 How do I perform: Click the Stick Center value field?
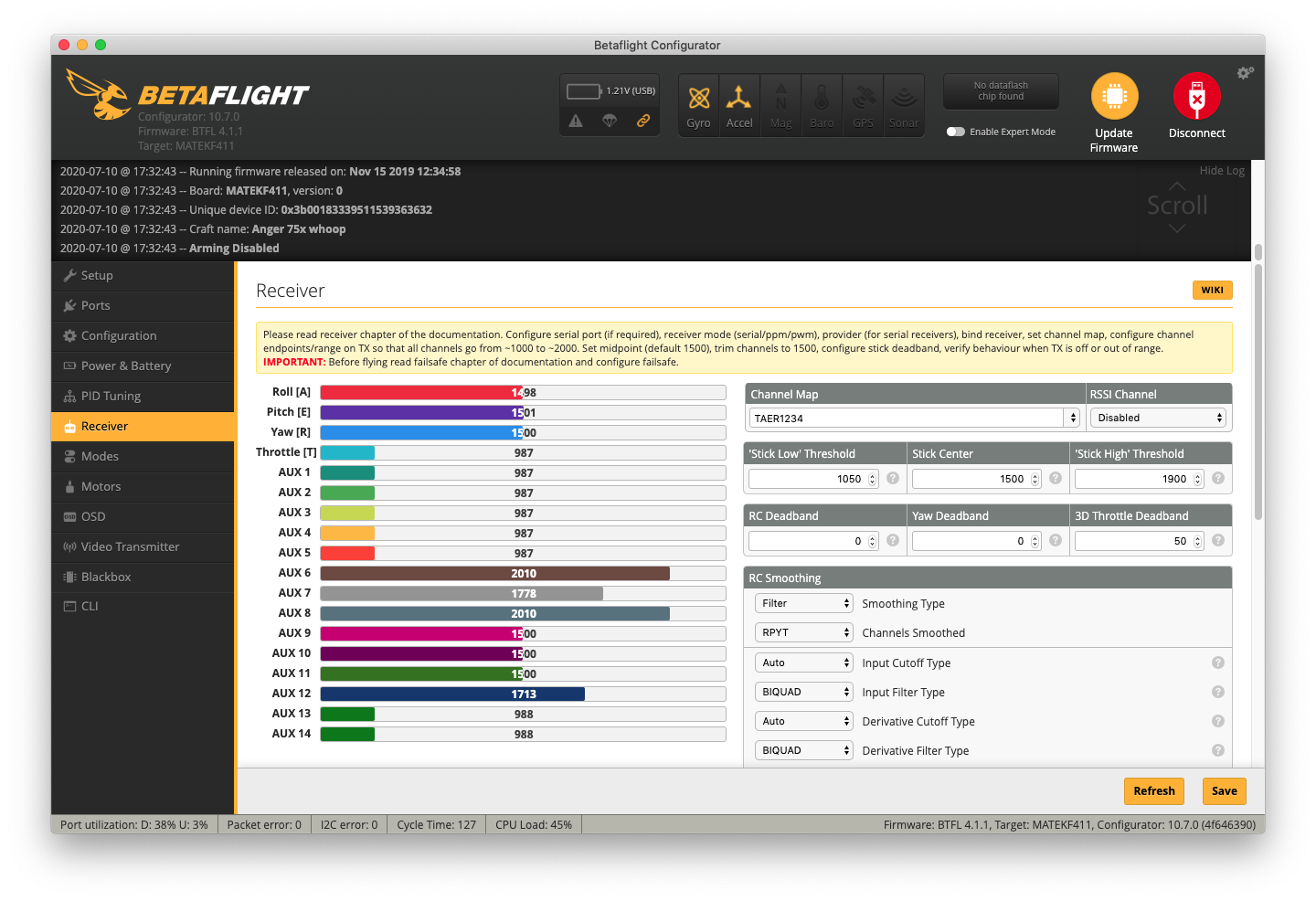click(976, 479)
